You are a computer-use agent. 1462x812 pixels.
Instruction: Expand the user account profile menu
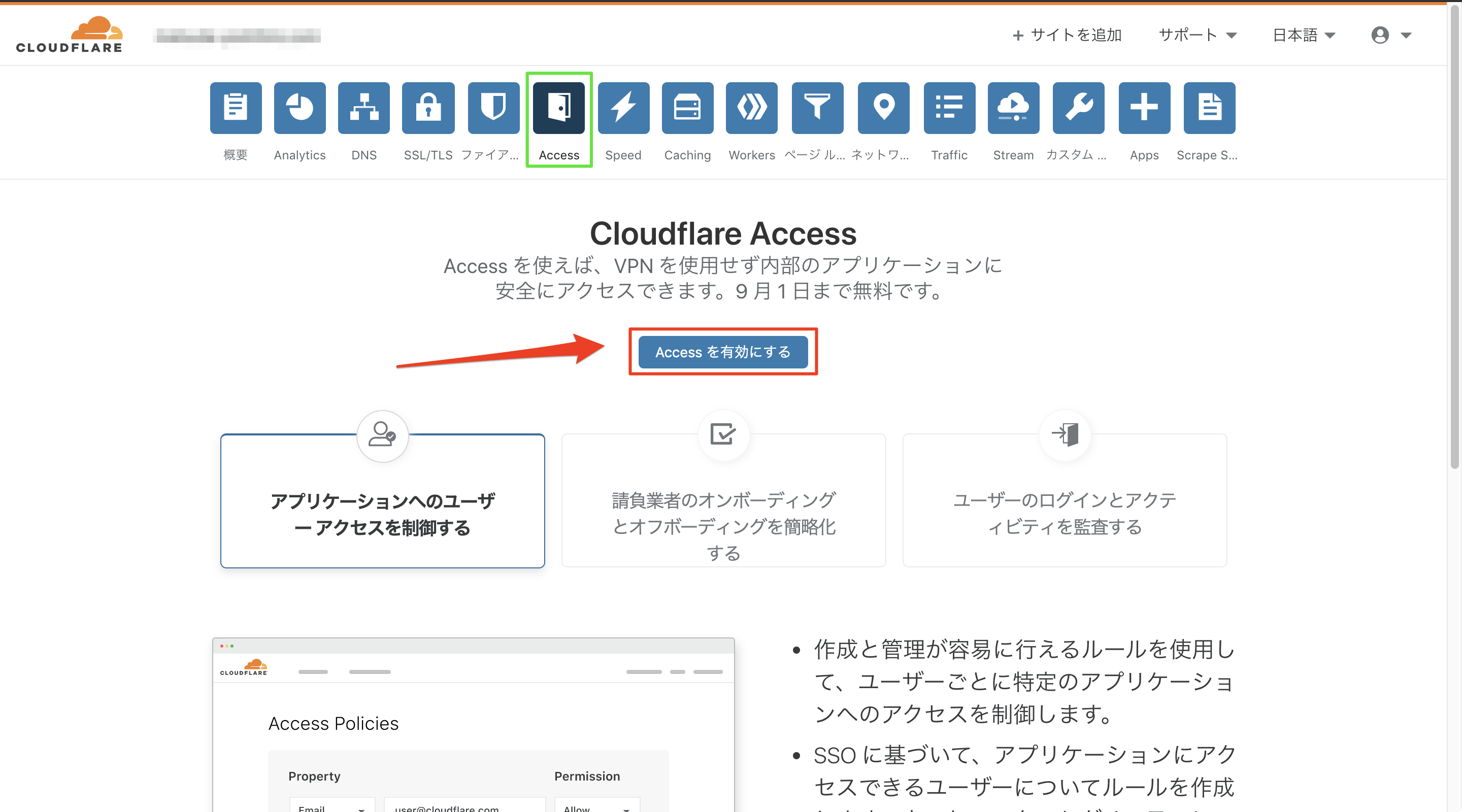coord(1390,35)
